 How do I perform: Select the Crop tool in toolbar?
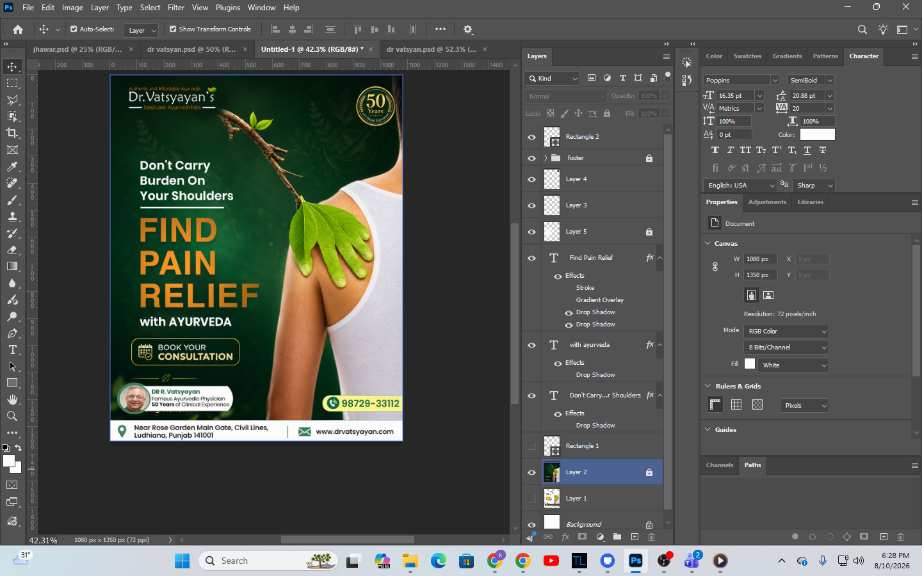tap(12, 133)
